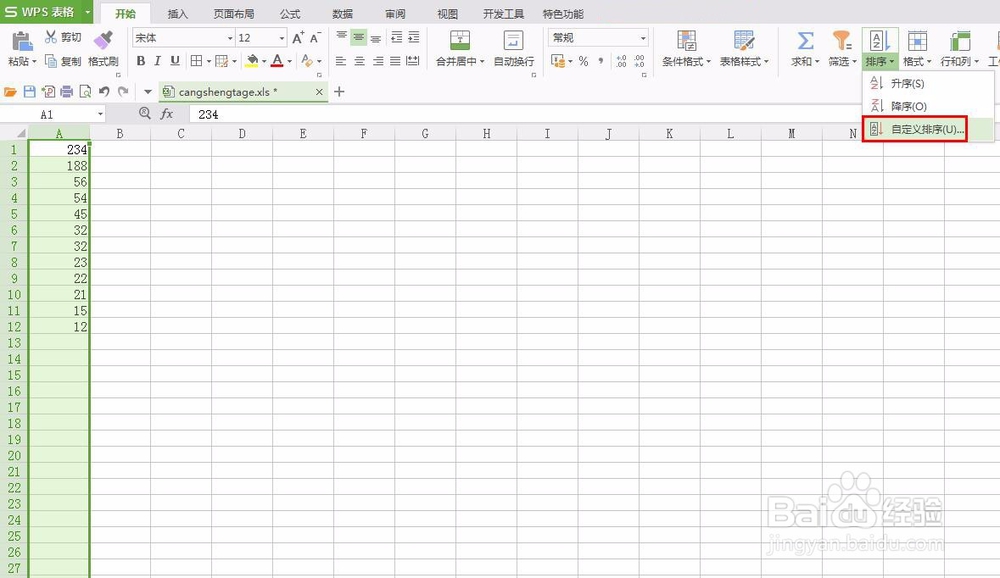The image size is (1000, 578).
Task: Apply the red font color
Action: click(x=277, y=61)
